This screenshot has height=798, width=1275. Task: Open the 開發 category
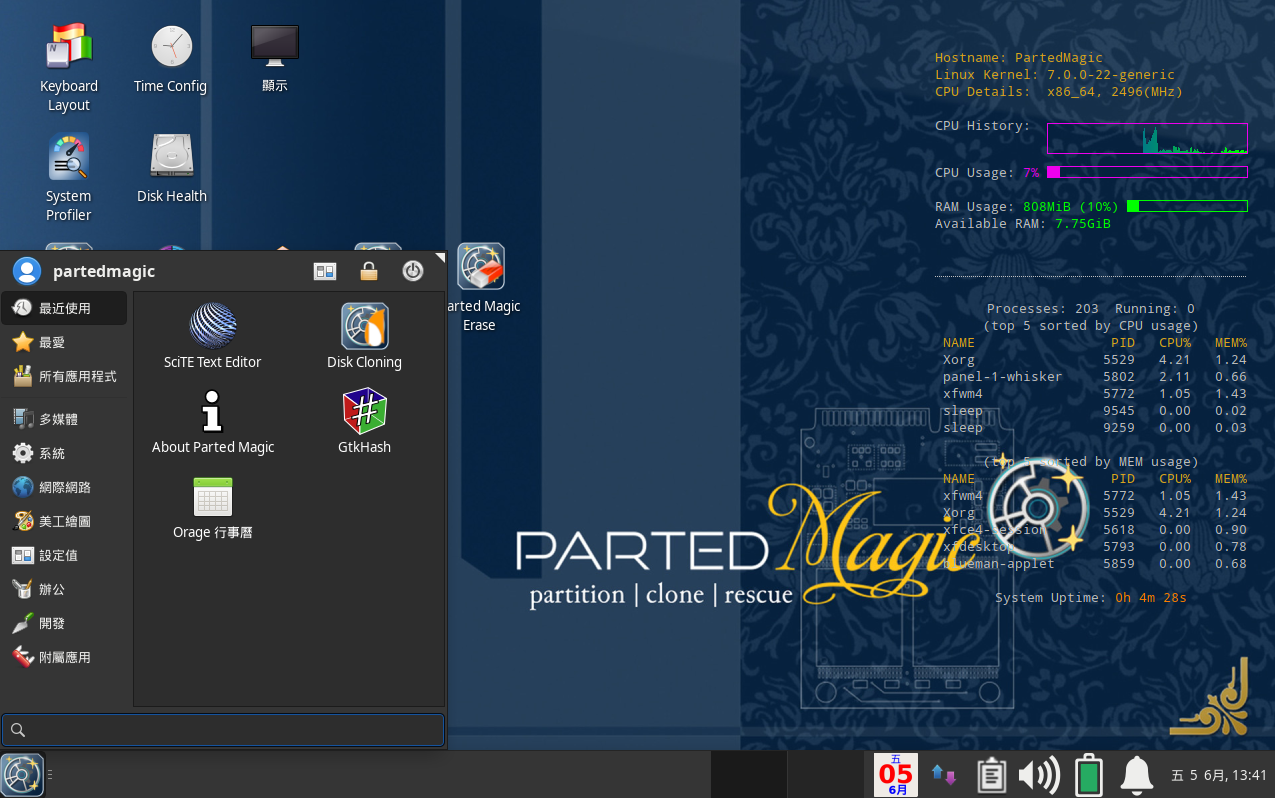point(64,623)
